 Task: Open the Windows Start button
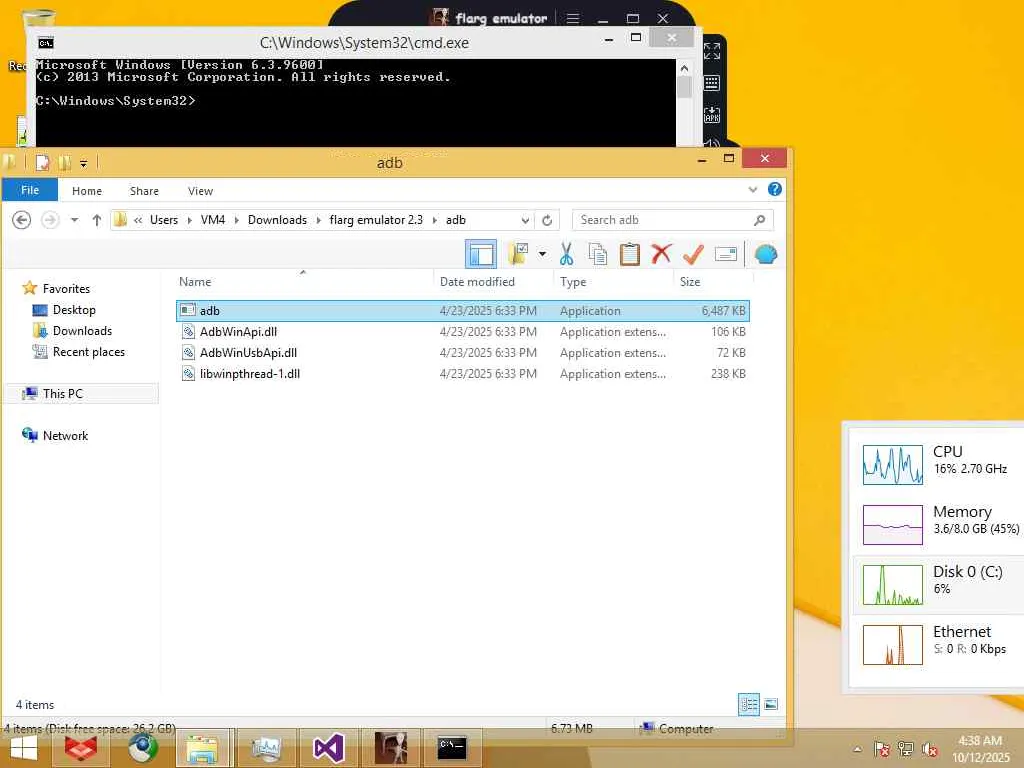coord(25,748)
